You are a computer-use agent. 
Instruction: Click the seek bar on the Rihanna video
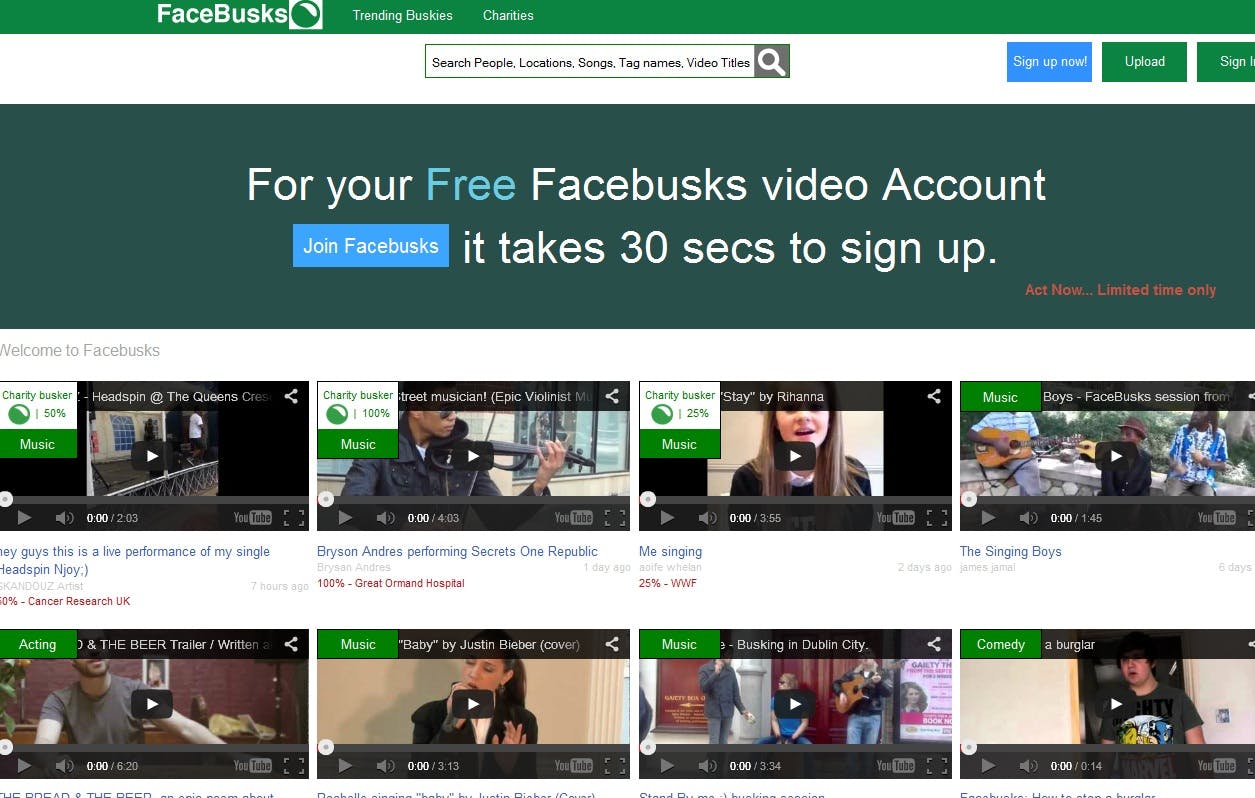794,498
